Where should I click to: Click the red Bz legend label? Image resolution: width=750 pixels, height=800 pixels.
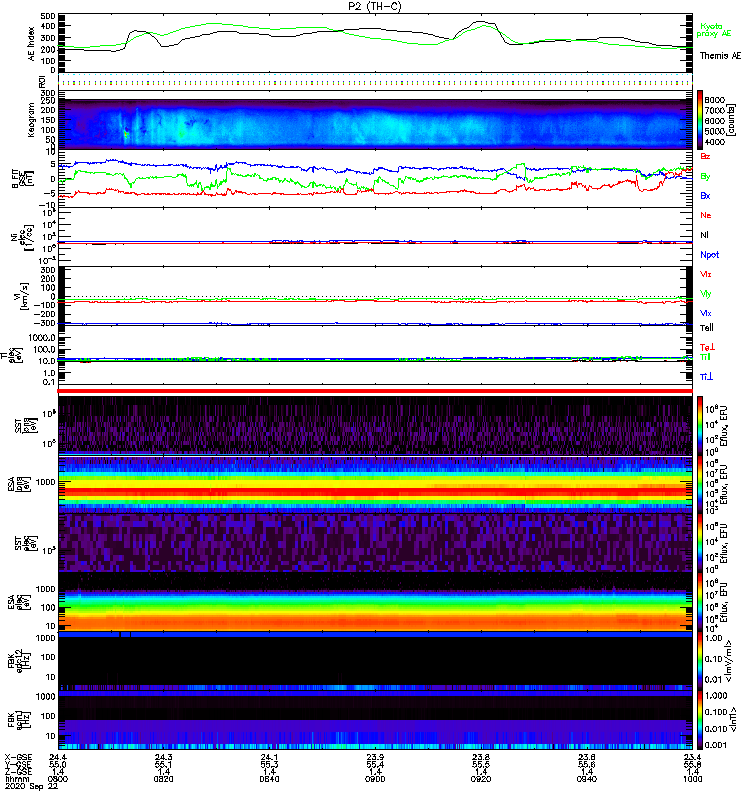tap(705, 157)
